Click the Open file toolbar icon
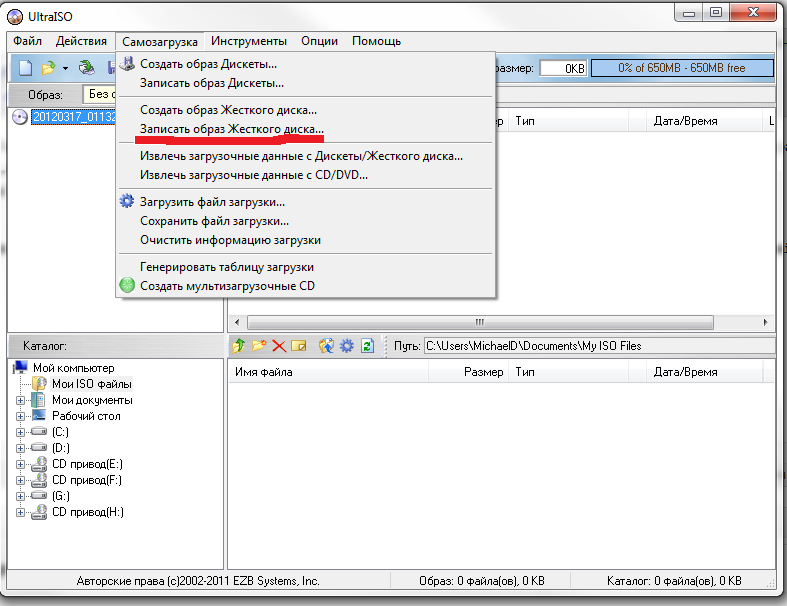 pyautogui.click(x=48, y=68)
